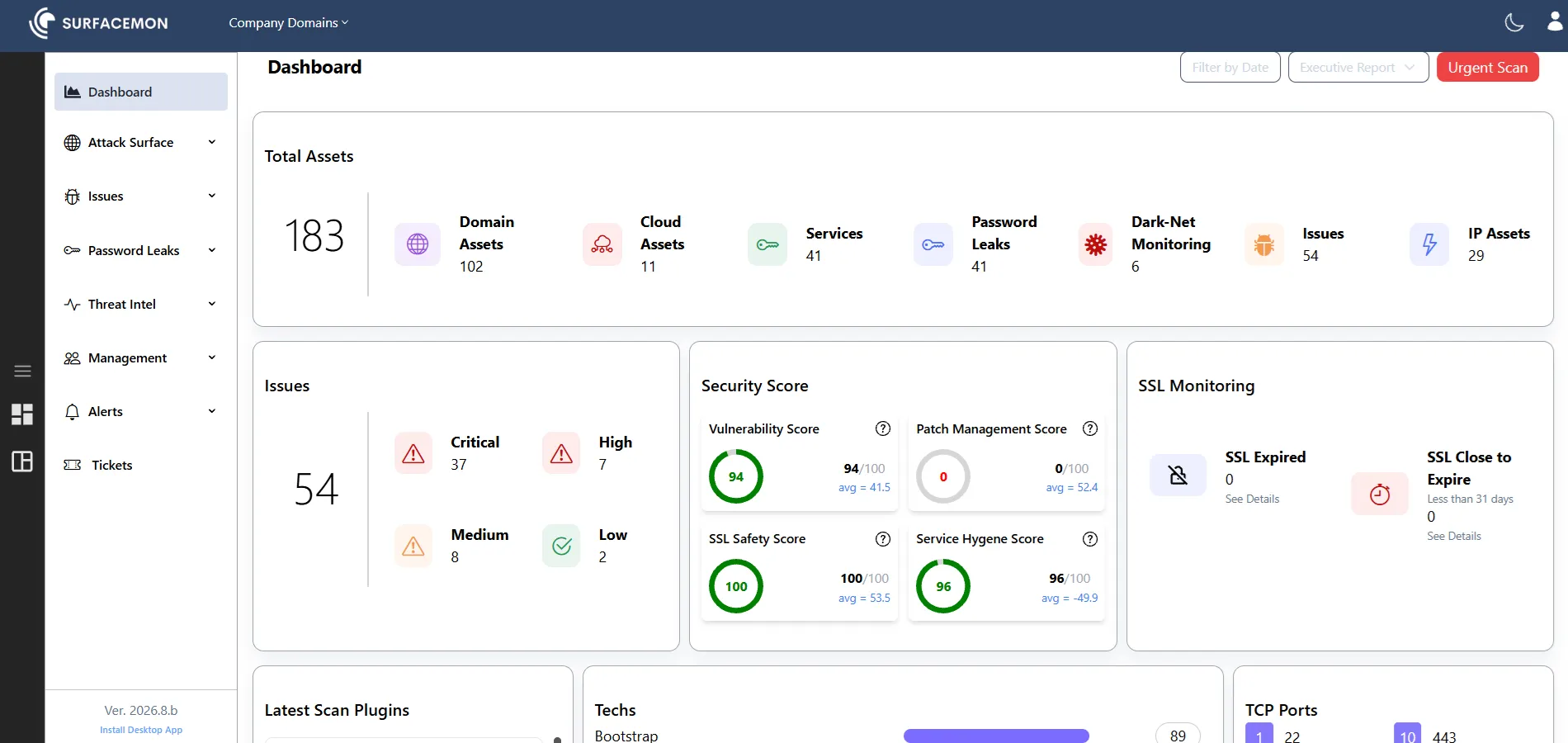The width and height of the screenshot is (1568, 743).
Task: Click the SSL Close to Expire clock icon
Action: tap(1380, 494)
